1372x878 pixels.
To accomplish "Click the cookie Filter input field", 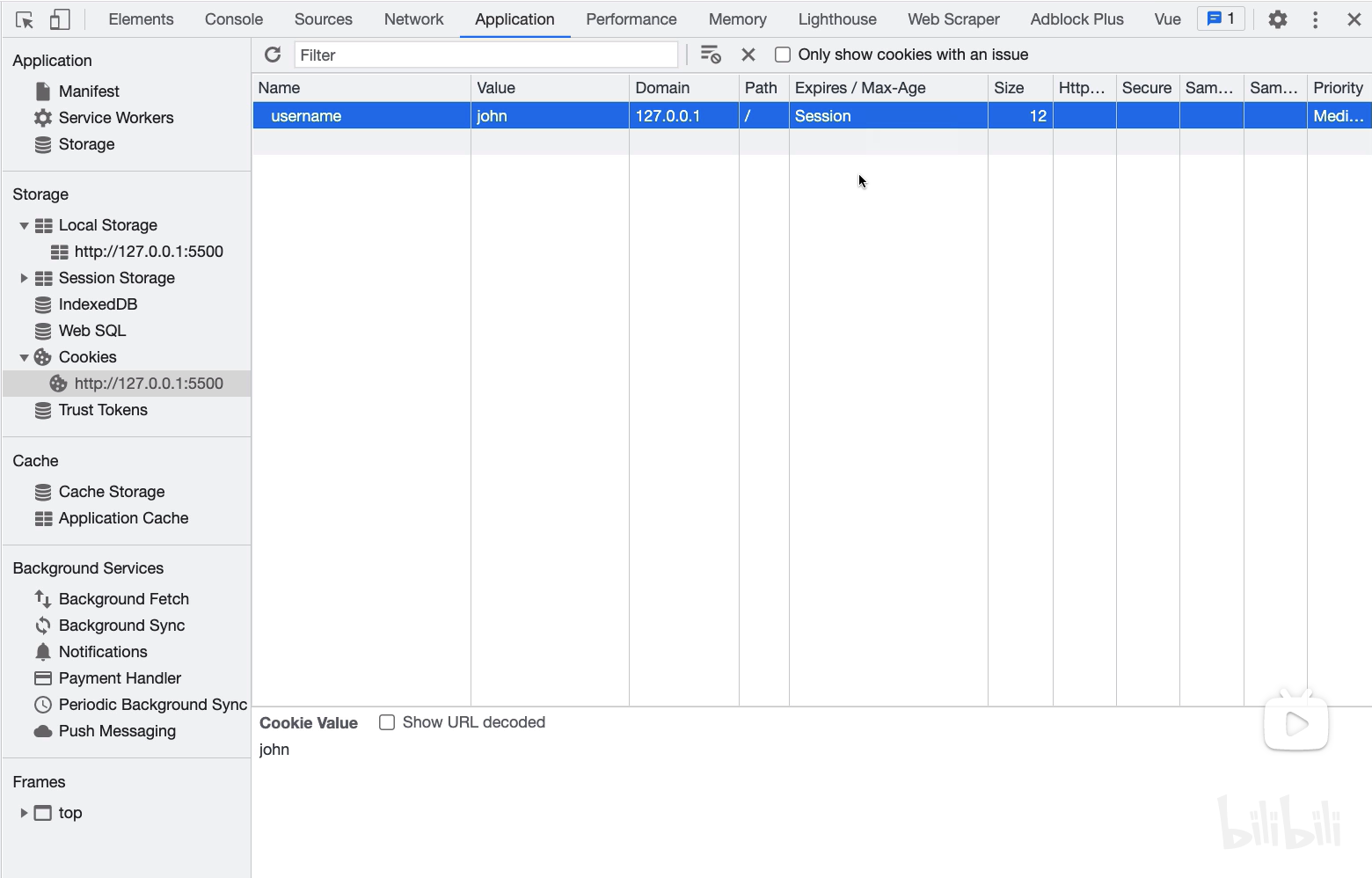I will coord(485,55).
